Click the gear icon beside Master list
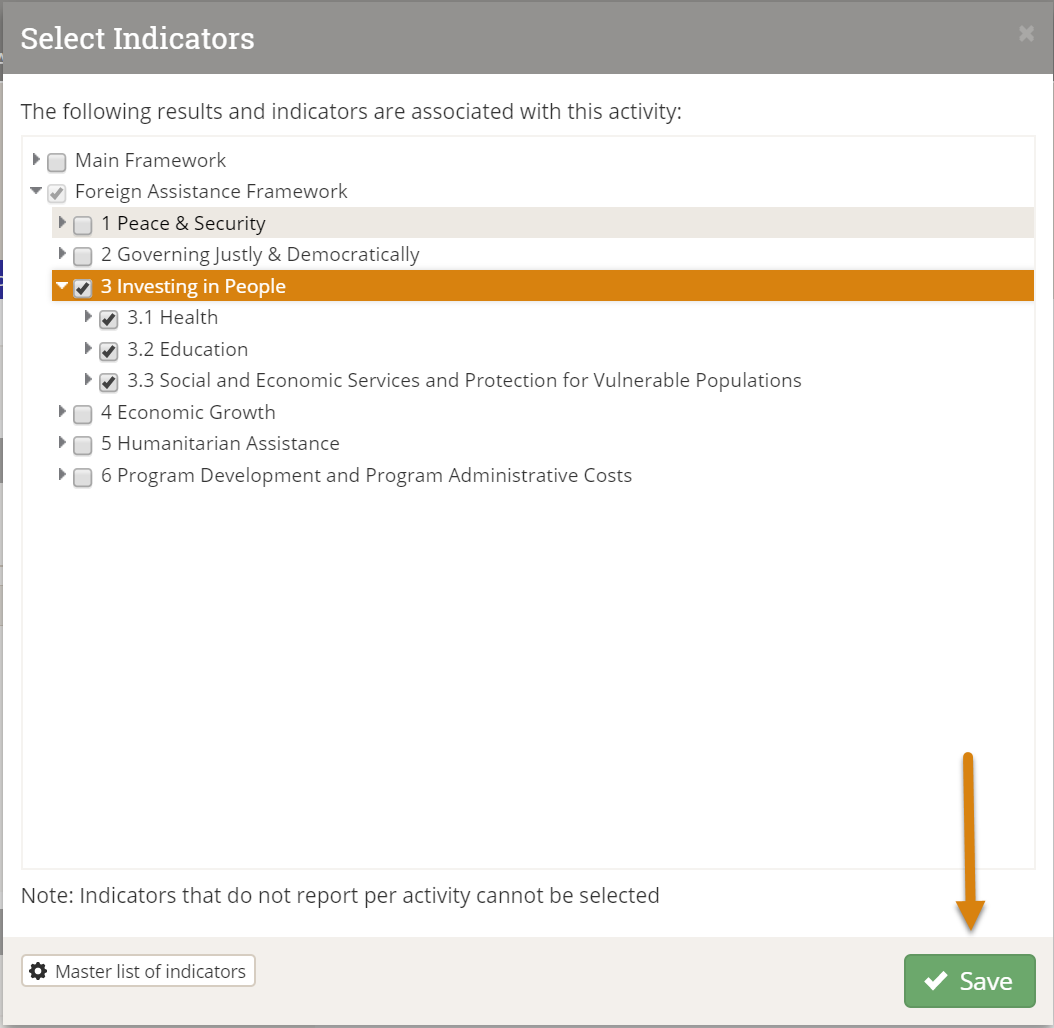 [x=38, y=971]
